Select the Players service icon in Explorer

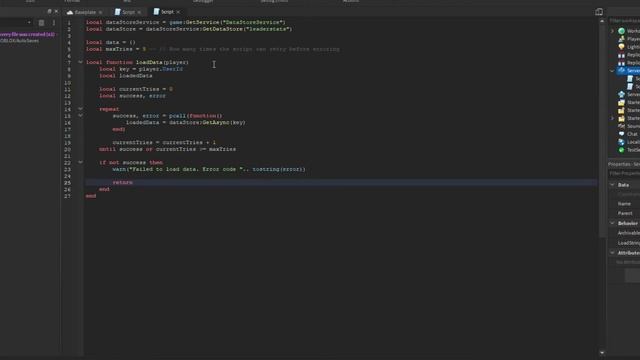point(621,39)
